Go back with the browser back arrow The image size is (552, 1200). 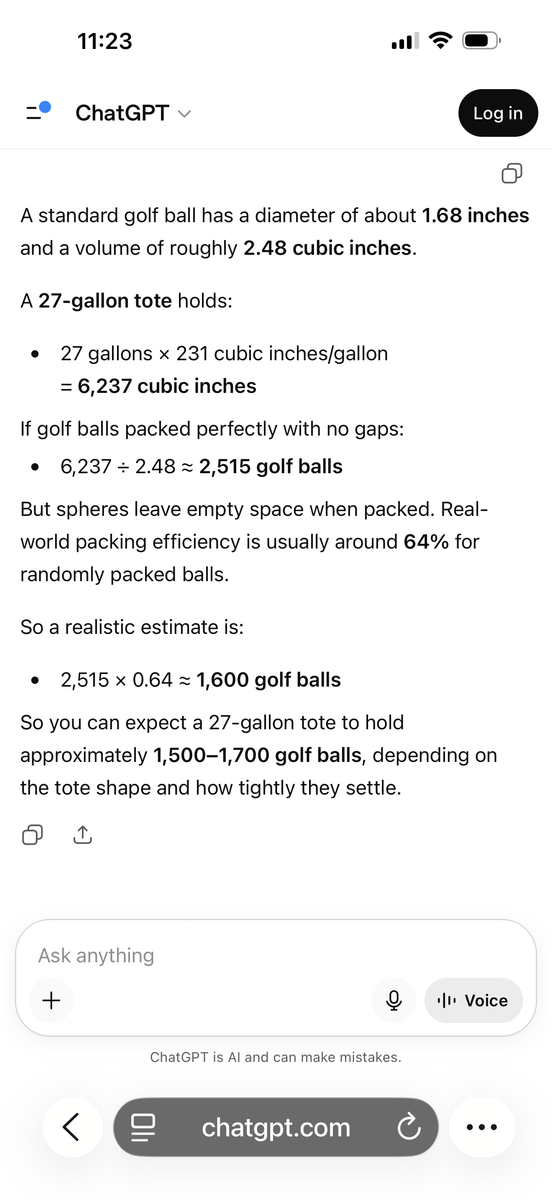pyautogui.click(x=71, y=1127)
